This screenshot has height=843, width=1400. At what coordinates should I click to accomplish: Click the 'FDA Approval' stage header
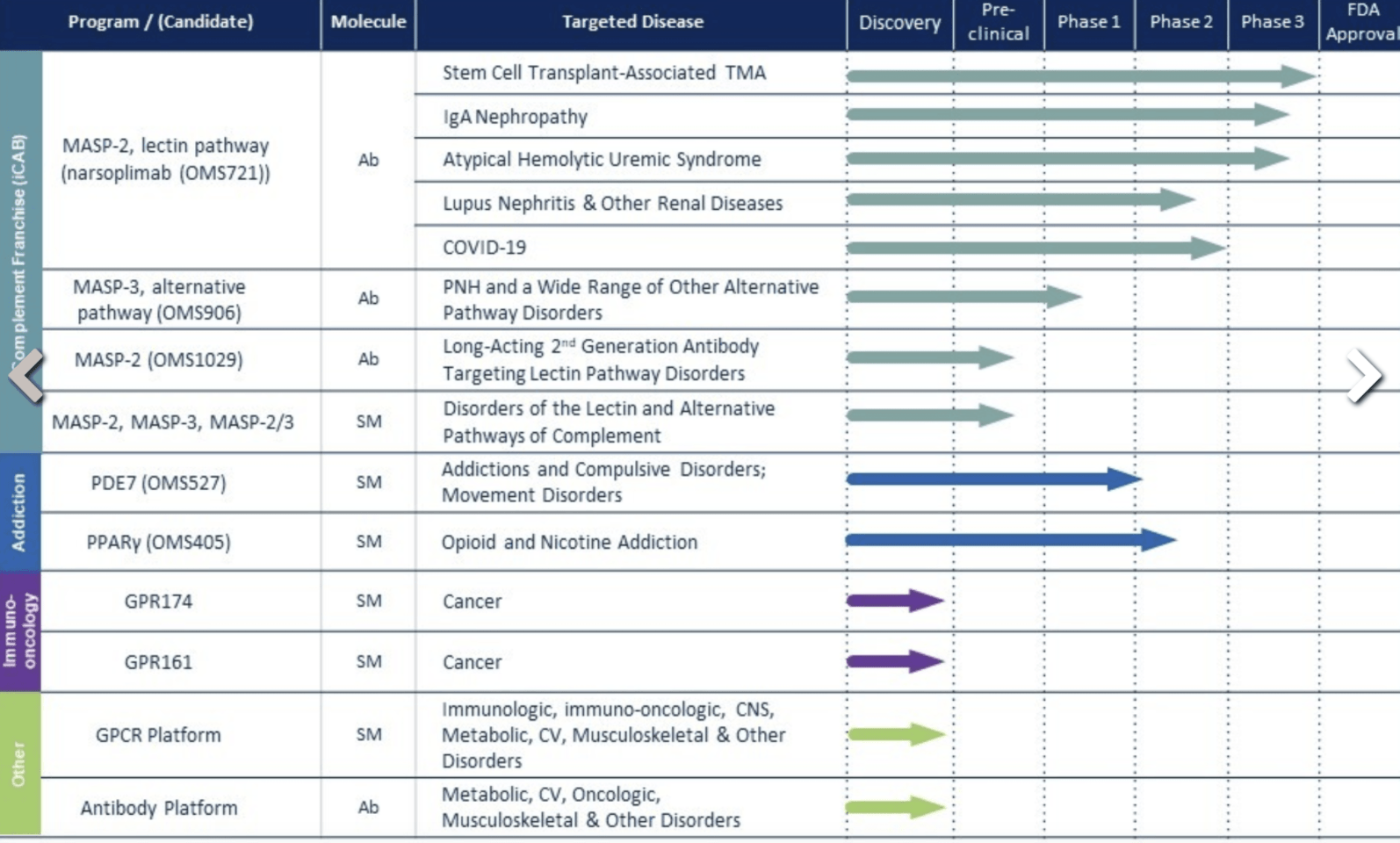pos(1362,22)
